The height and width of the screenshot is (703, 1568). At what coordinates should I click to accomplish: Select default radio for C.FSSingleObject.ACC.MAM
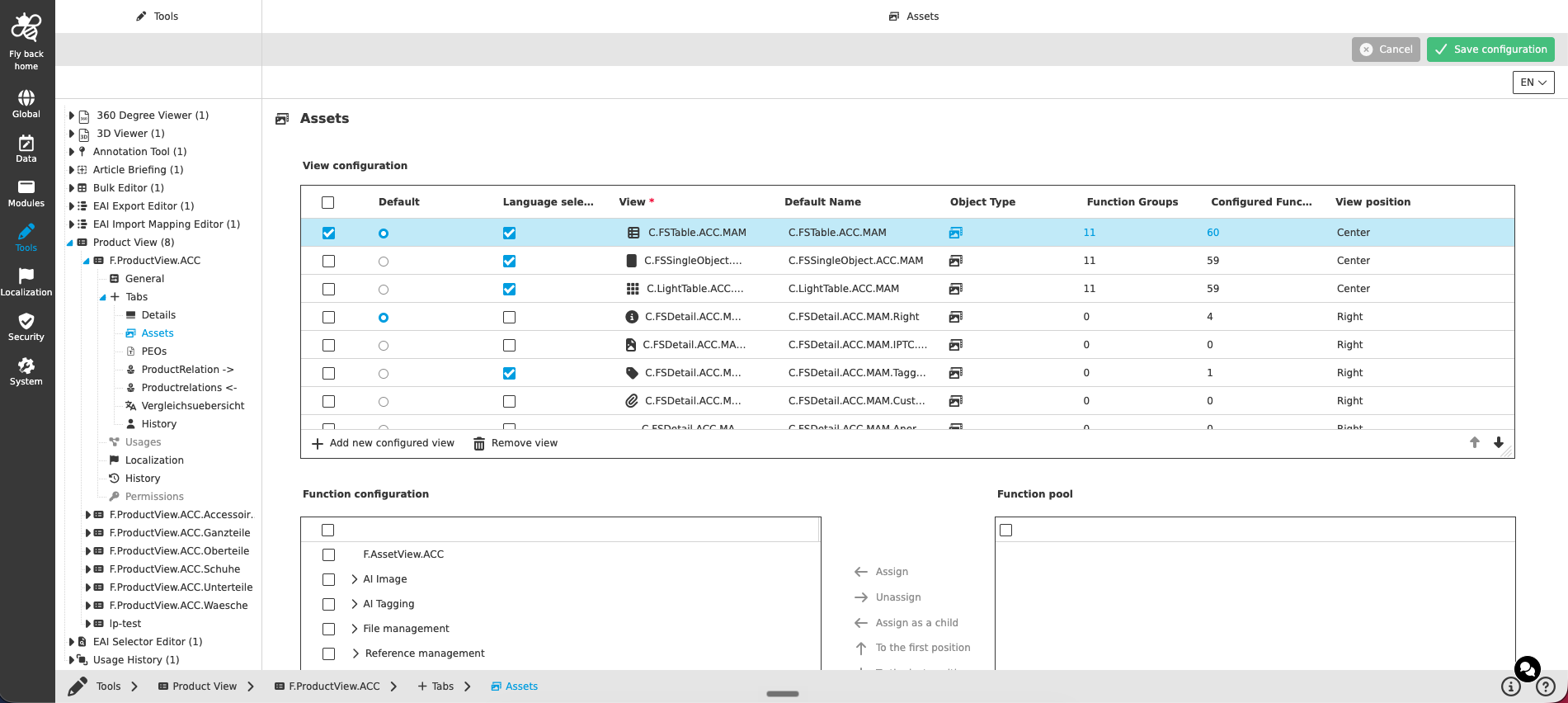click(384, 262)
